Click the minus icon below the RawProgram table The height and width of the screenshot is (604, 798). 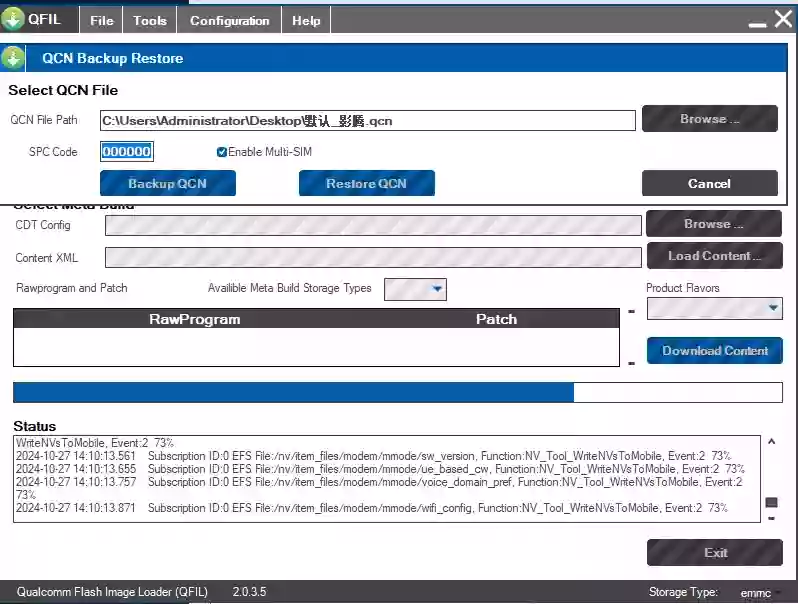pos(631,363)
